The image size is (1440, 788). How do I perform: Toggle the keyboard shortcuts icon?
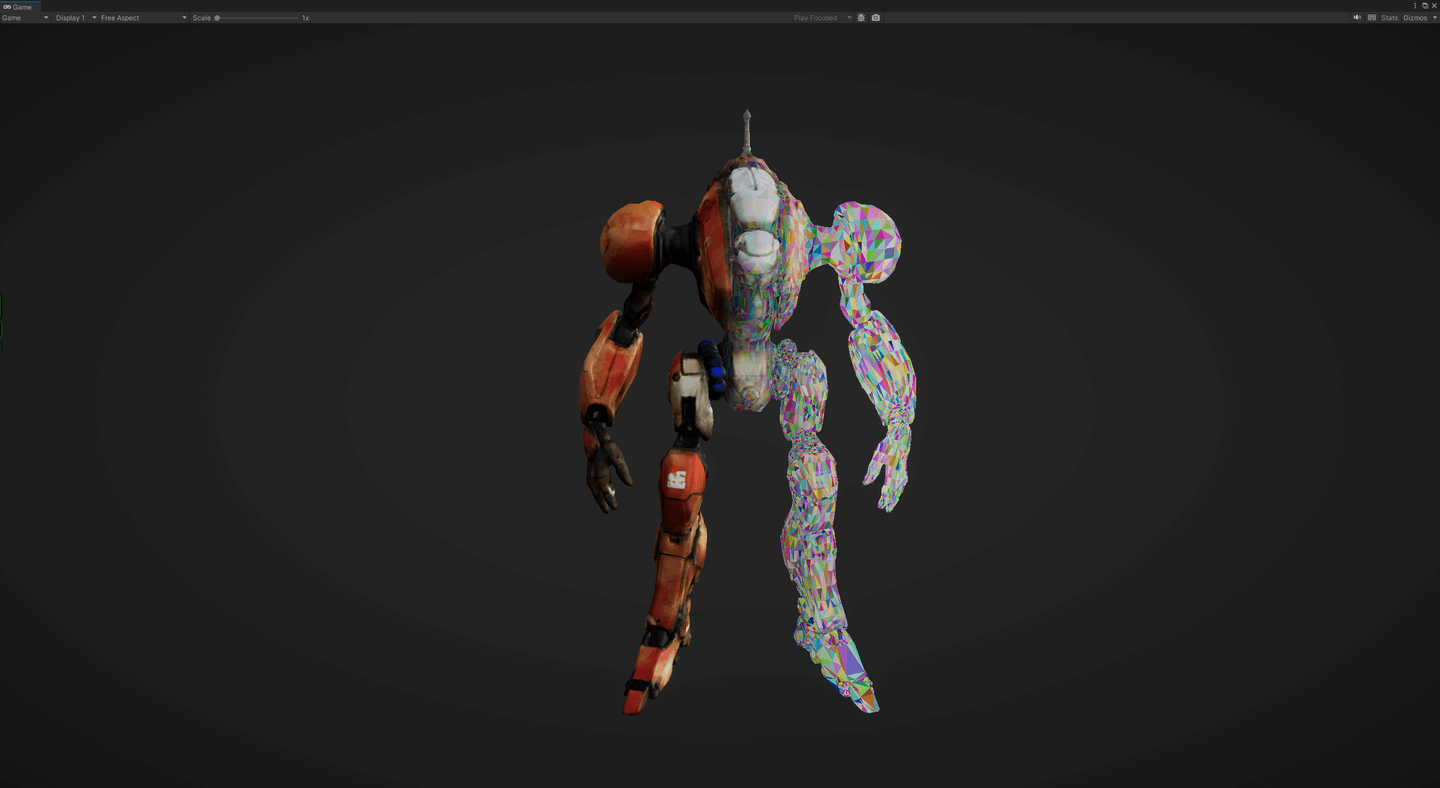pos(1372,18)
